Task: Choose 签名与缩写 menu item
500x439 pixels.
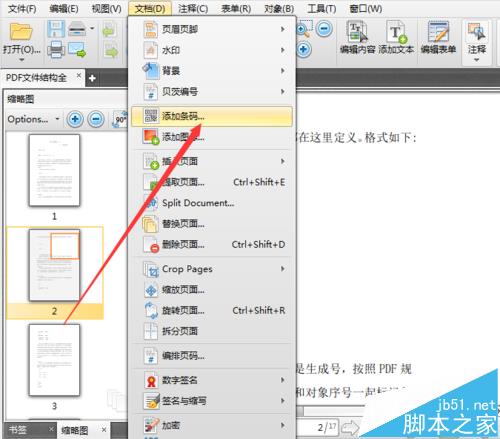Action: 212,401
